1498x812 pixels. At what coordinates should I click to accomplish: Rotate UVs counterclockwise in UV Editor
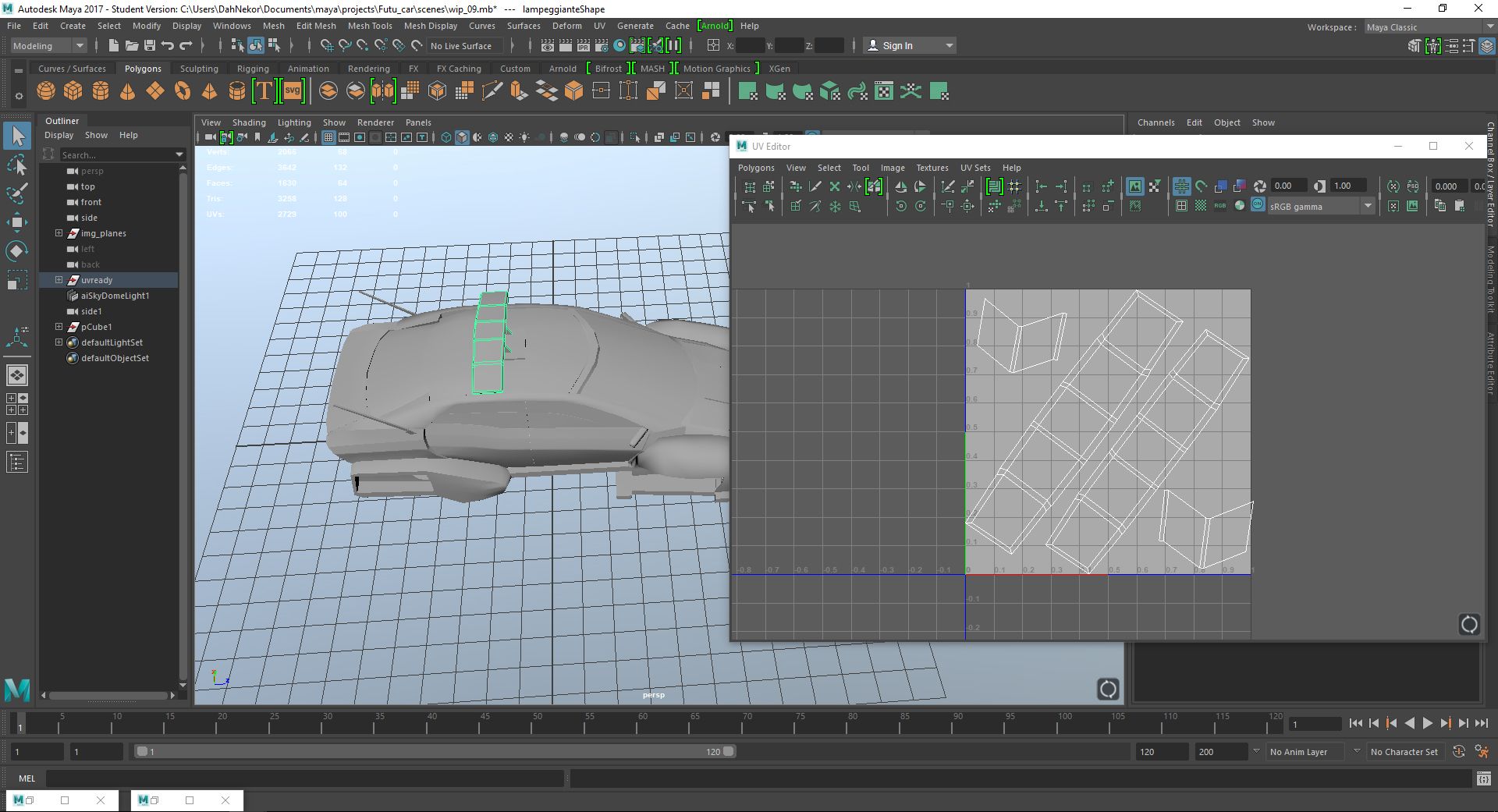click(x=900, y=206)
